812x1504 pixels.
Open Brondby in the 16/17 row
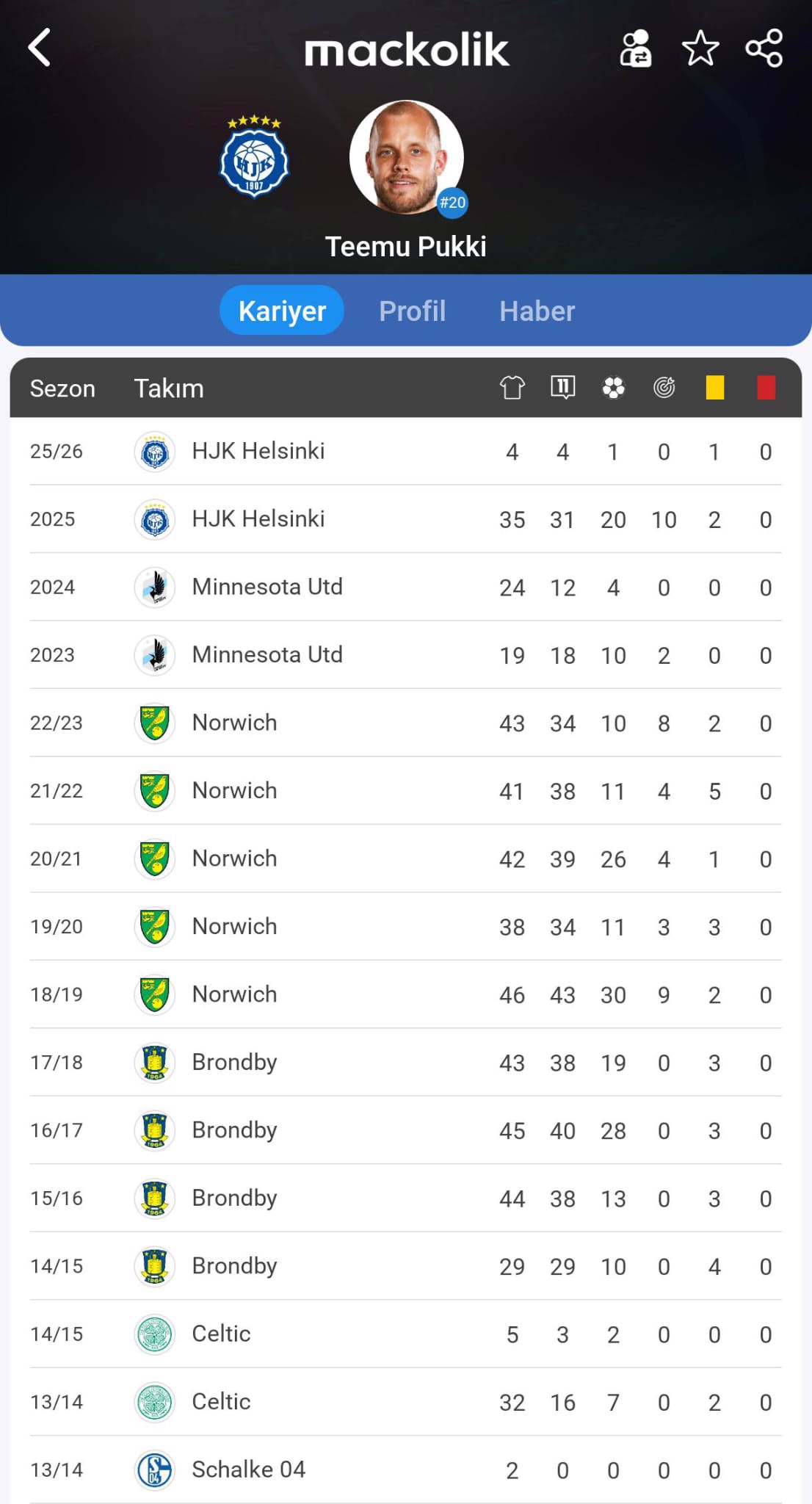click(234, 1130)
